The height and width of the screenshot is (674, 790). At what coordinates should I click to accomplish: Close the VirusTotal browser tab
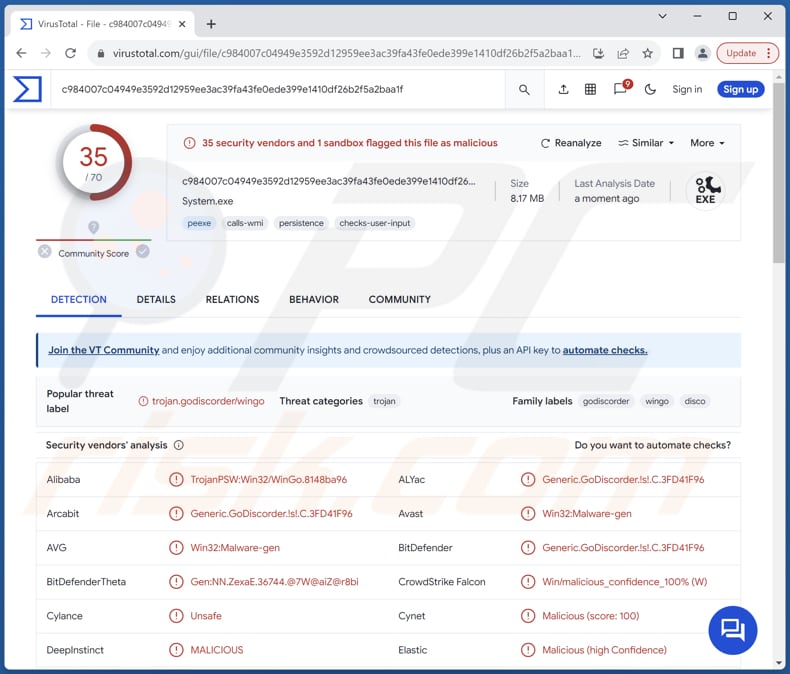pos(182,24)
